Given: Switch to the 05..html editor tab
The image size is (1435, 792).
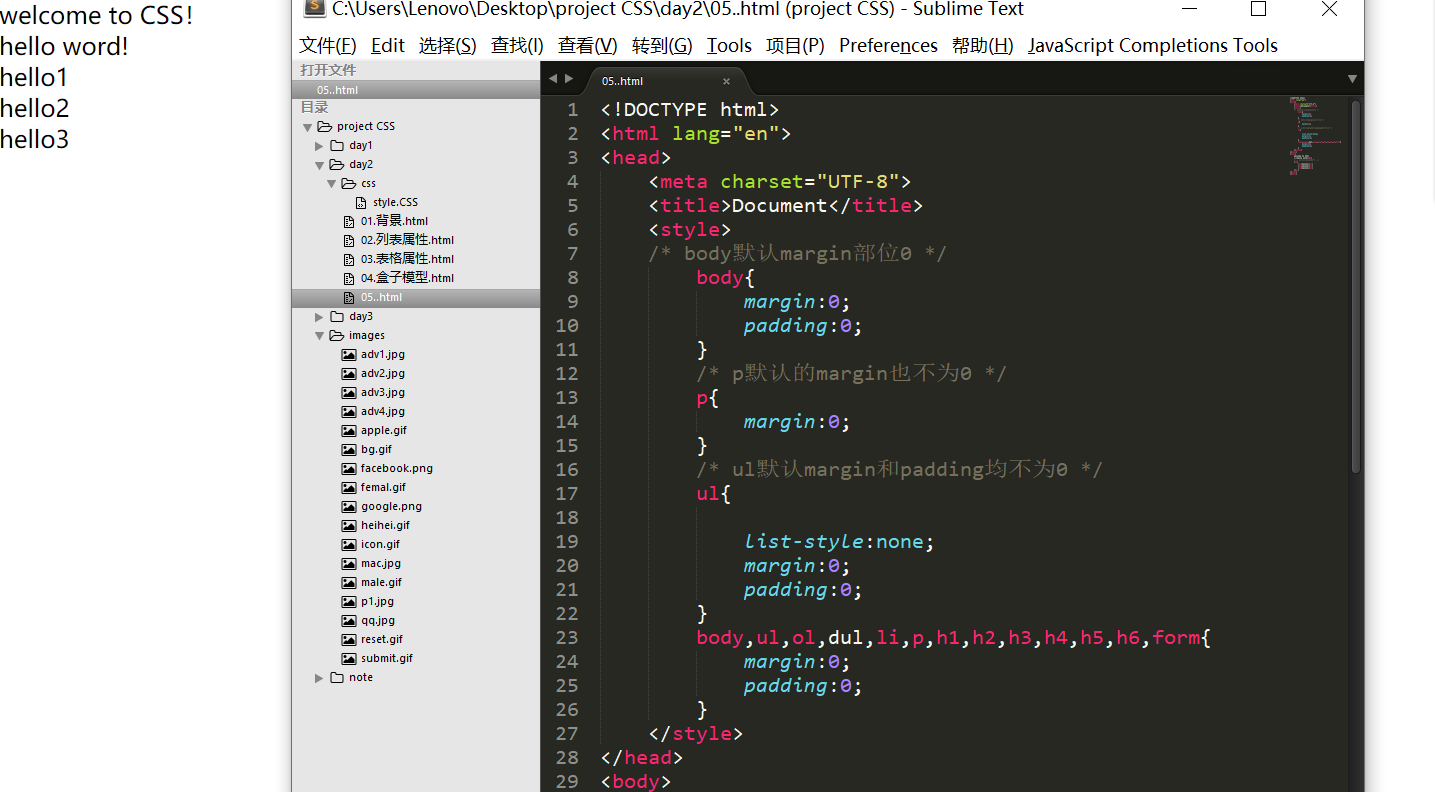Looking at the screenshot, I should (665, 82).
